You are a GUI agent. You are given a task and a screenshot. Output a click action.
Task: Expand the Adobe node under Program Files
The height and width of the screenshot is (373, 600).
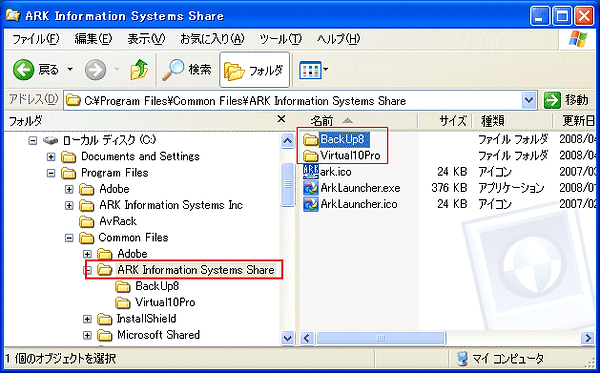69,189
